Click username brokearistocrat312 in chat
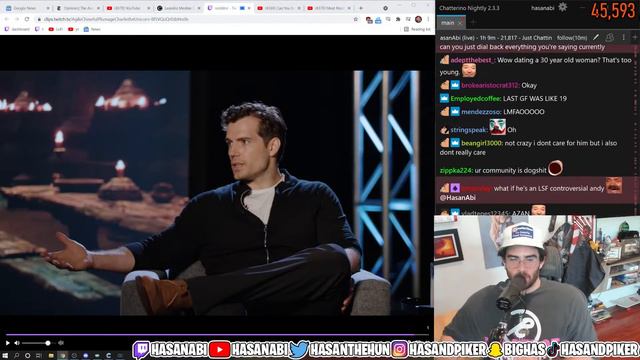The image size is (640, 360). [x=491, y=85]
